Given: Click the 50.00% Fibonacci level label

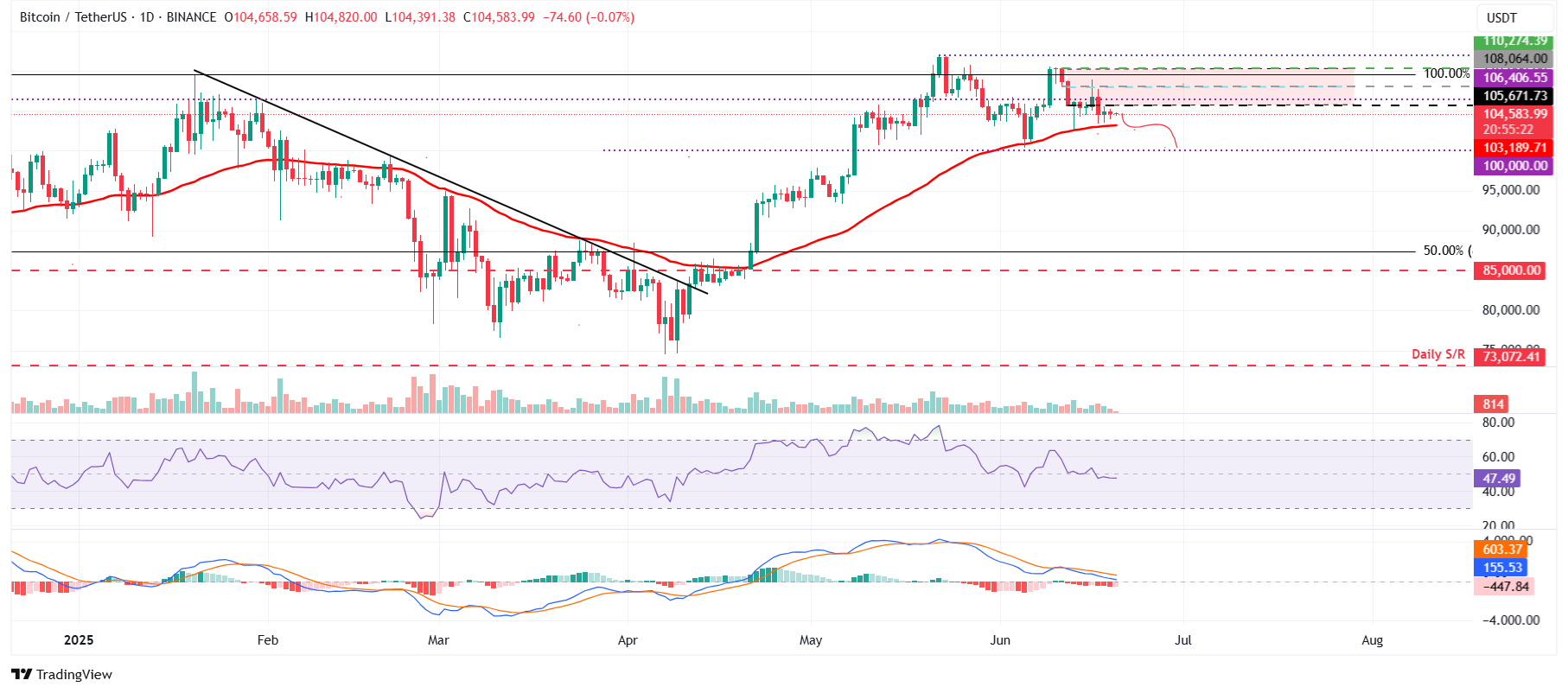Looking at the screenshot, I should 1443,251.
